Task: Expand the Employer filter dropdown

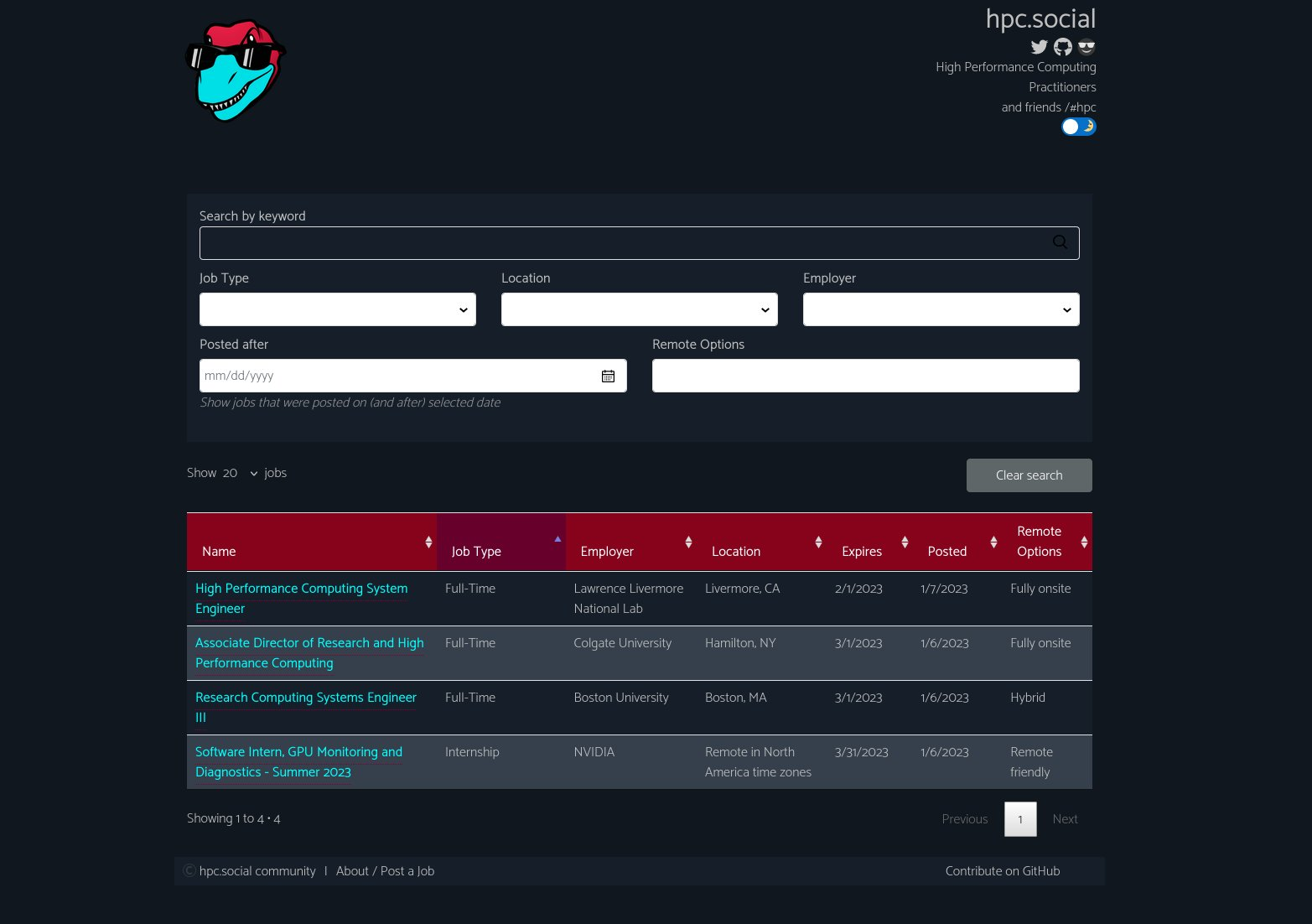Action: pyautogui.click(x=941, y=309)
